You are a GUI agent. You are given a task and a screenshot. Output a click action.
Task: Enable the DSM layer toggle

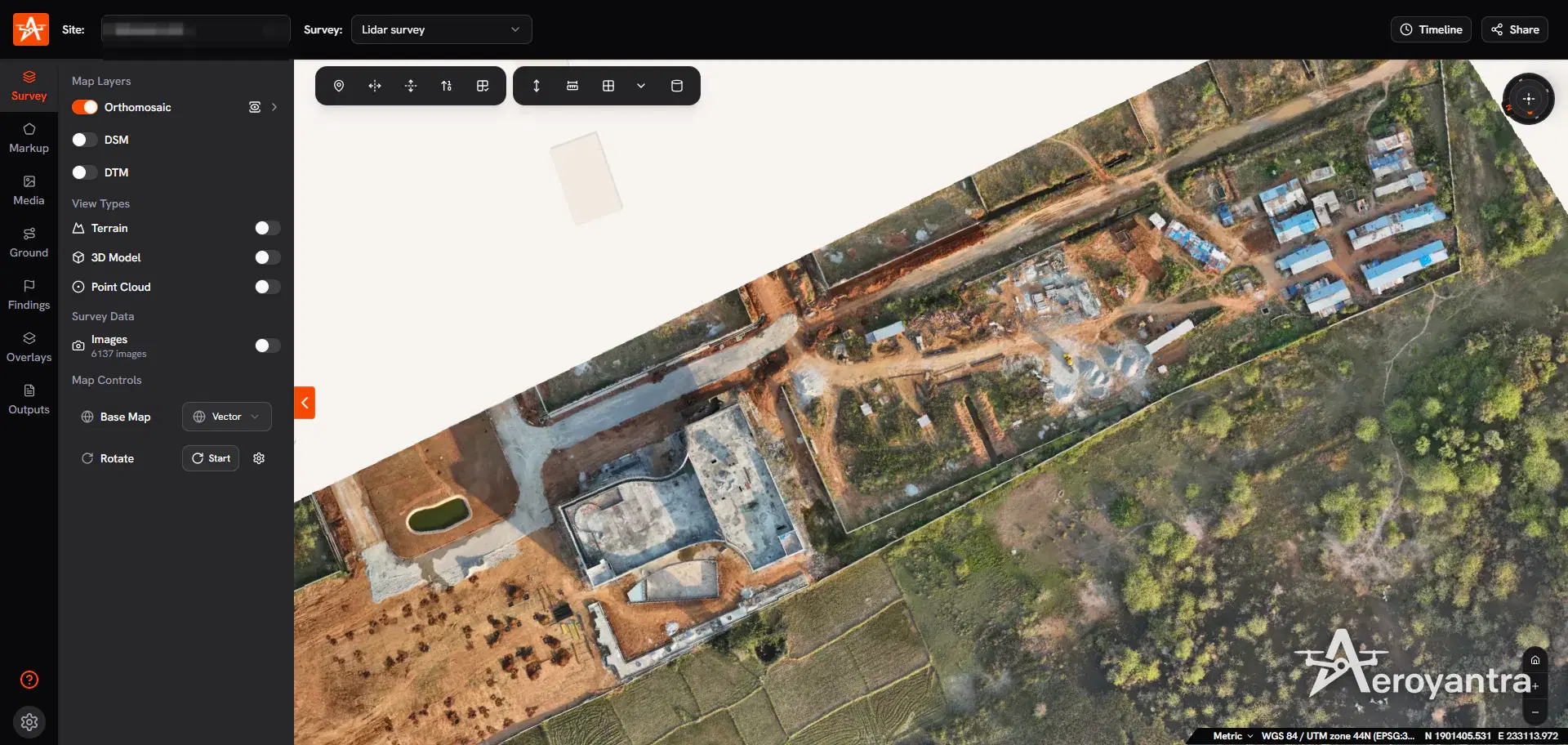[x=85, y=140]
